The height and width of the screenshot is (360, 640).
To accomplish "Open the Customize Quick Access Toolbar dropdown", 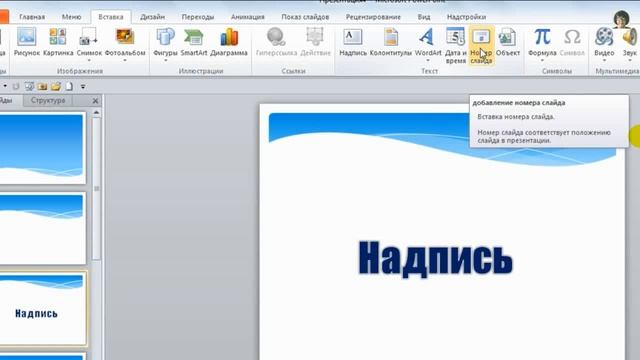I will tap(83, 87).
